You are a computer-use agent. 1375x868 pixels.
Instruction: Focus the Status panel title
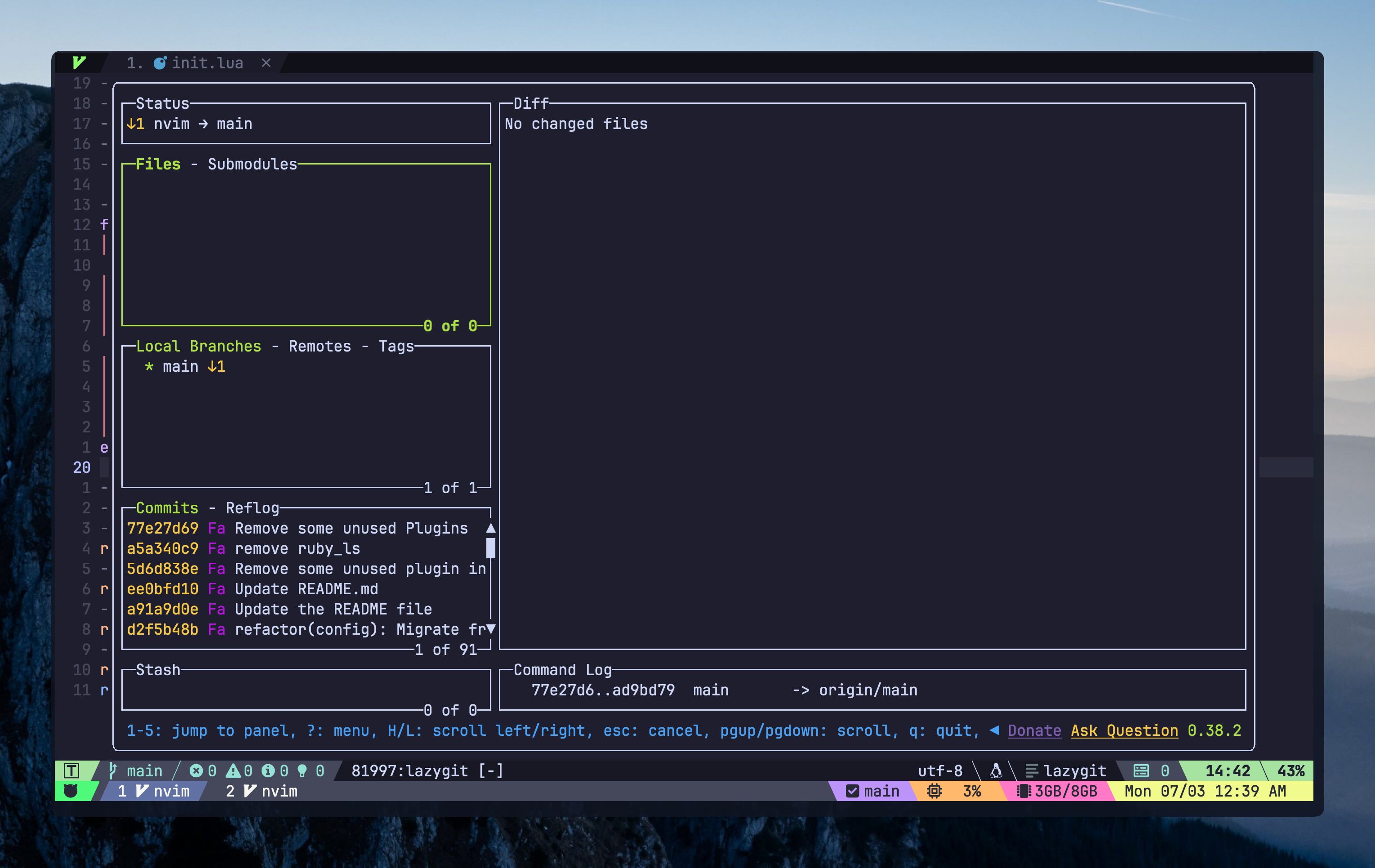pyautogui.click(x=163, y=103)
